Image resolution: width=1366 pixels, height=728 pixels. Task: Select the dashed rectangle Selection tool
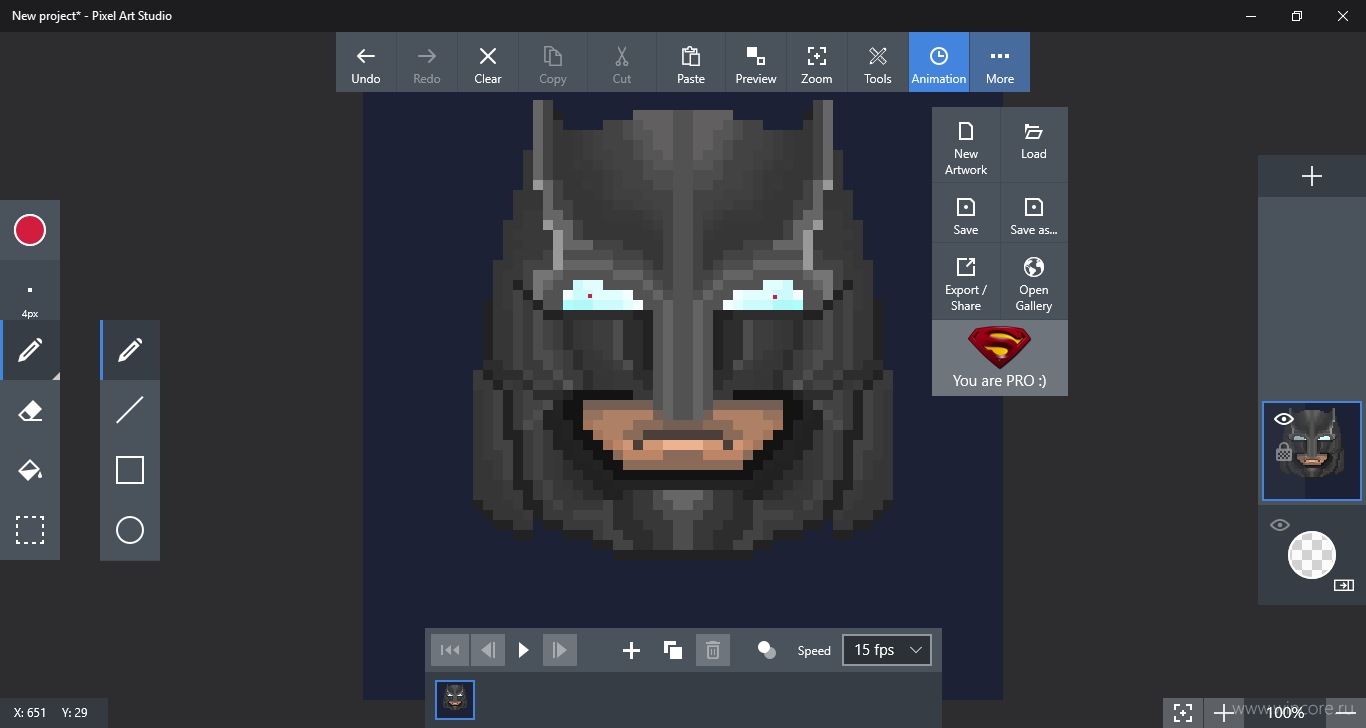click(x=30, y=530)
